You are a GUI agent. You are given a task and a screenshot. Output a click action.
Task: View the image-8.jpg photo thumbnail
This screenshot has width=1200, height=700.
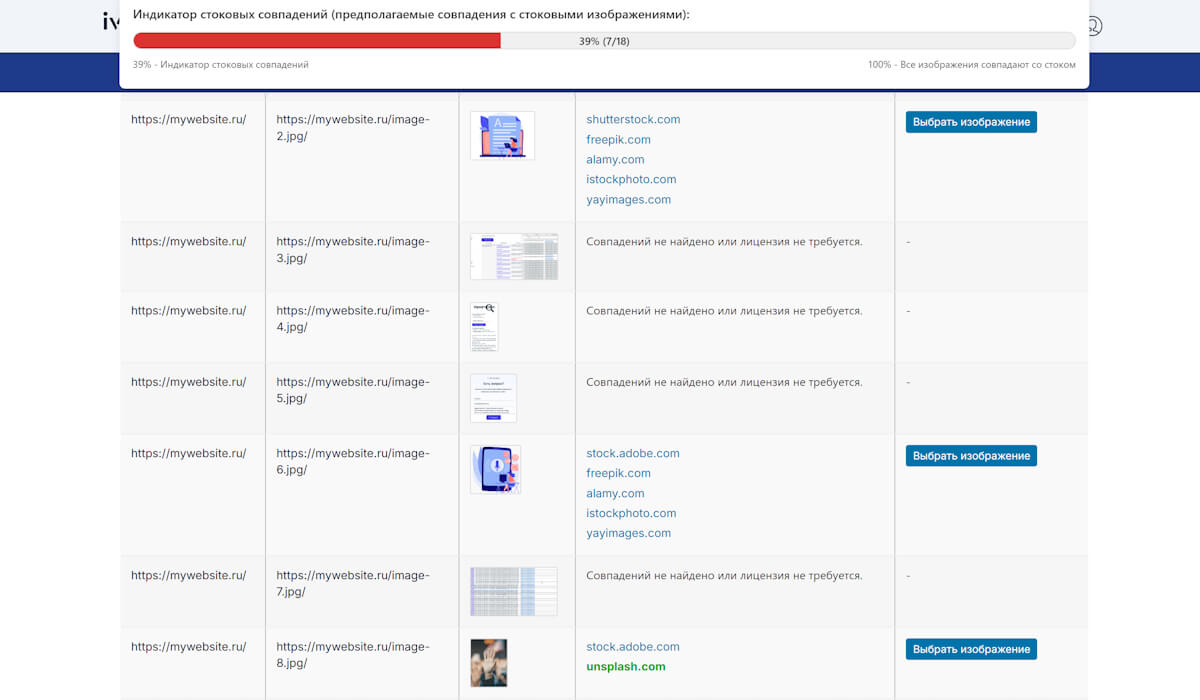(489, 663)
